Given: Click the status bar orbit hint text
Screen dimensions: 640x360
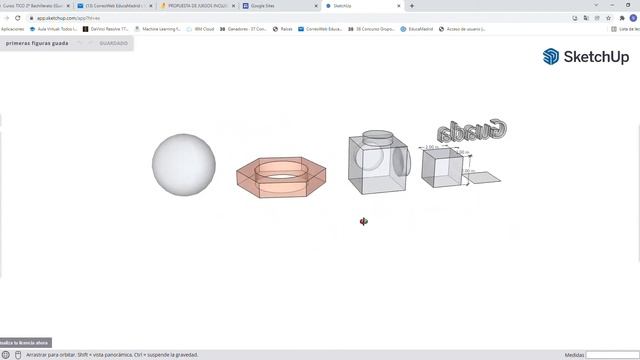Looking at the screenshot, I should [x=112, y=355].
